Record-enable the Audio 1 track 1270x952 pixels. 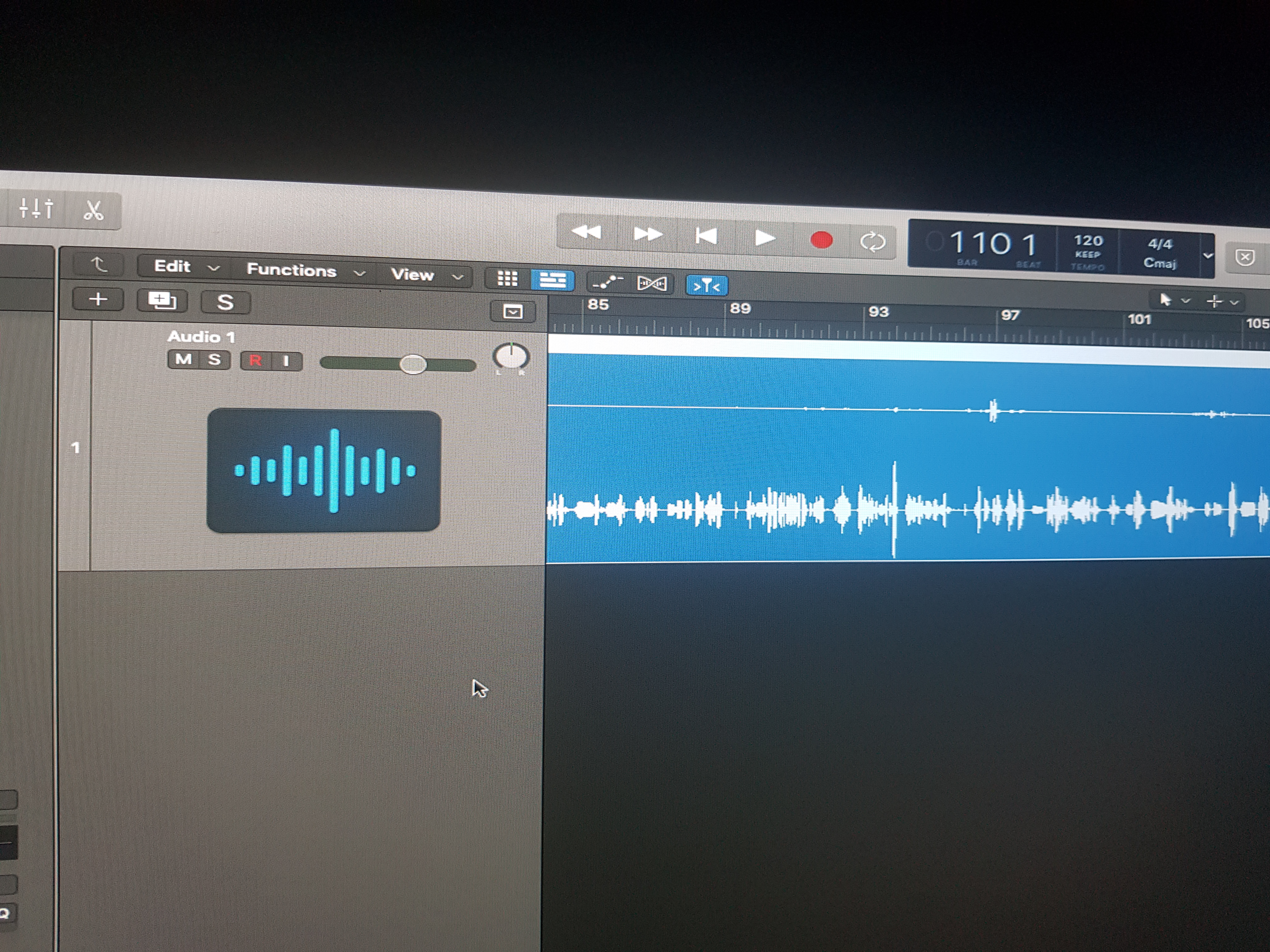(x=255, y=361)
